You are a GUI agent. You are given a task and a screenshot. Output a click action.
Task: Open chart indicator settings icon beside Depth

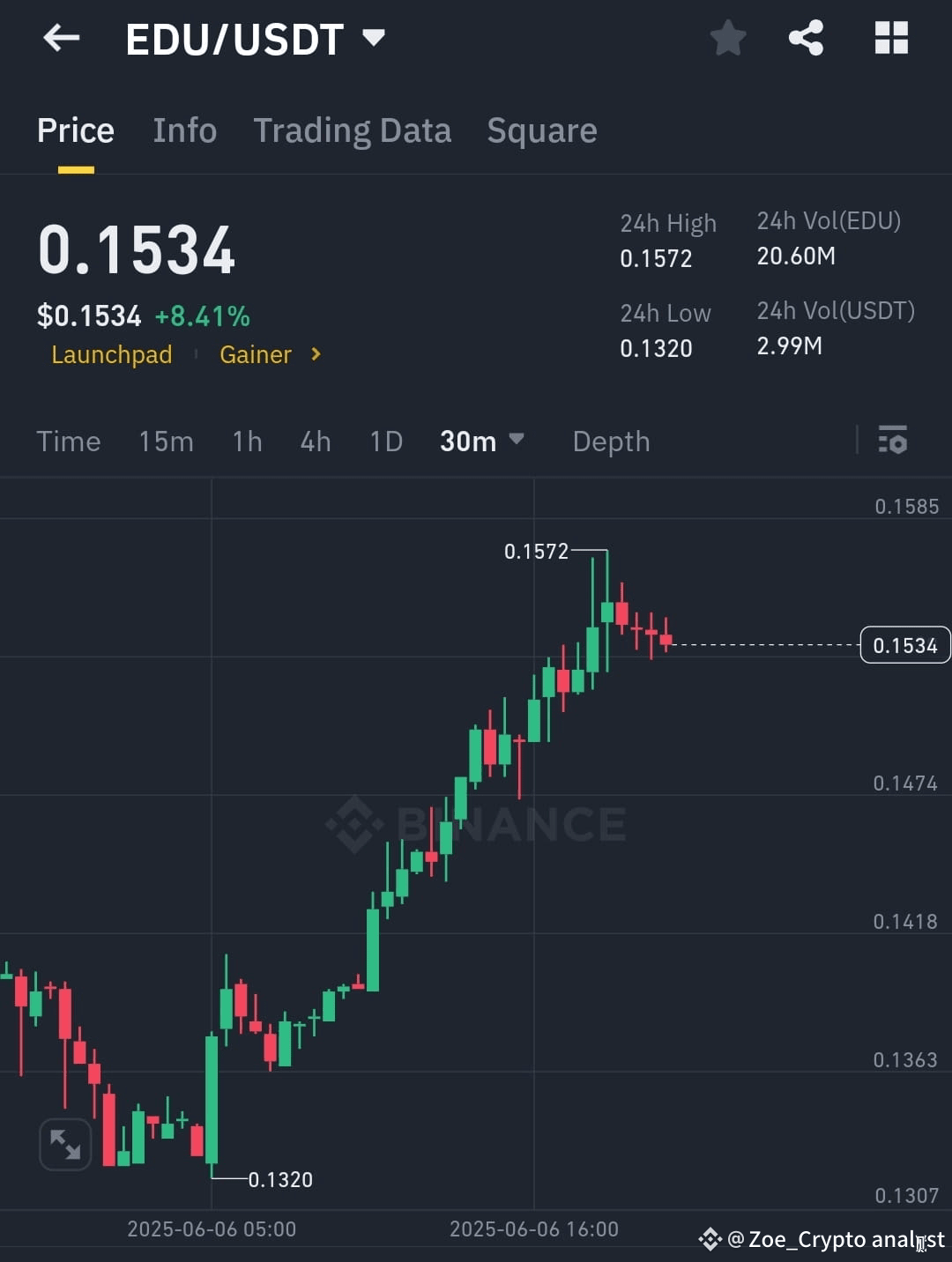click(x=893, y=441)
